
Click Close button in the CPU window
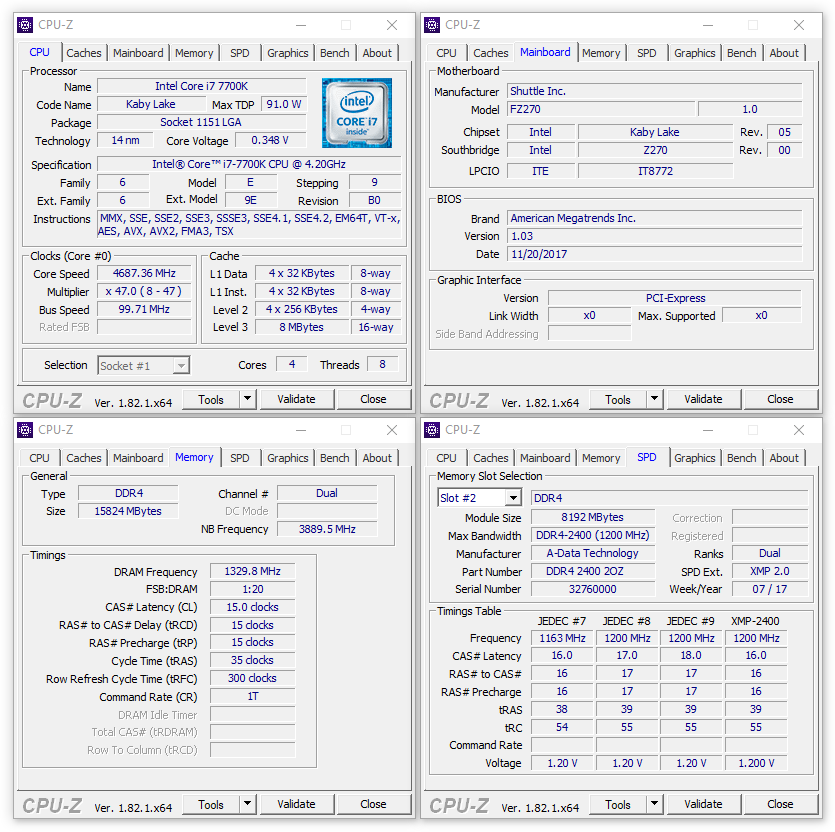click(x=373, y=399)
